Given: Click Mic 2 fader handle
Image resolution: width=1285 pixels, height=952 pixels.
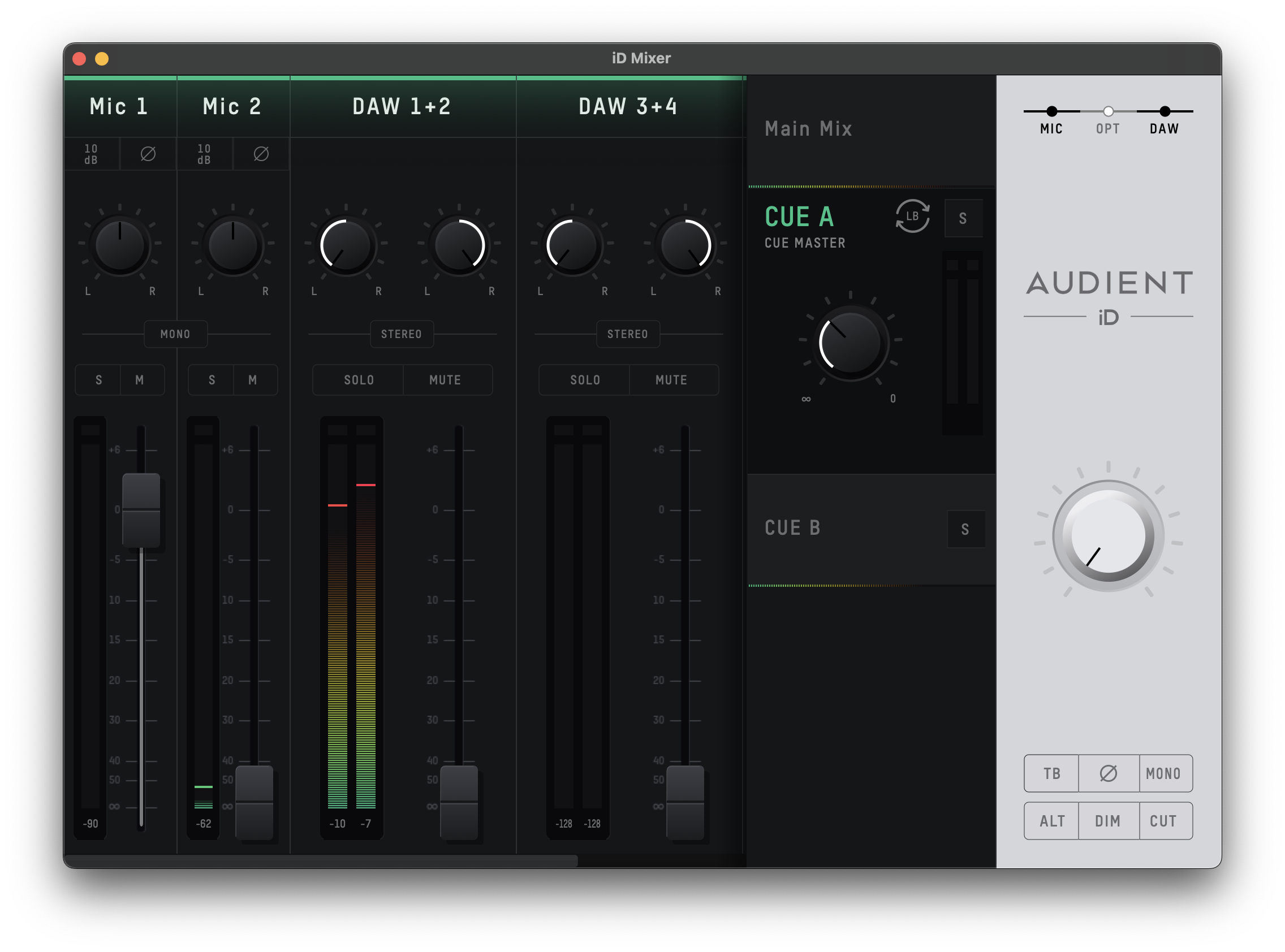Looking at the screenshot, I should pos(255,802).
